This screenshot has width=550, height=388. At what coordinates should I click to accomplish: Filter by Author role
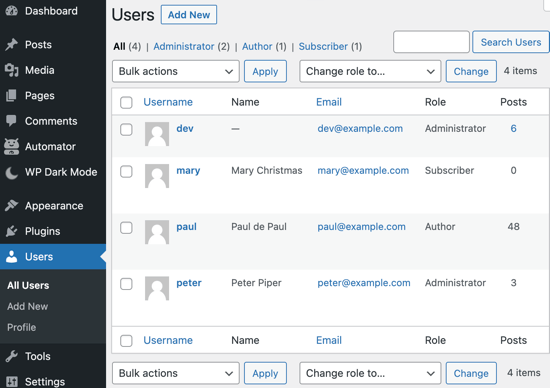pos(257,46)
